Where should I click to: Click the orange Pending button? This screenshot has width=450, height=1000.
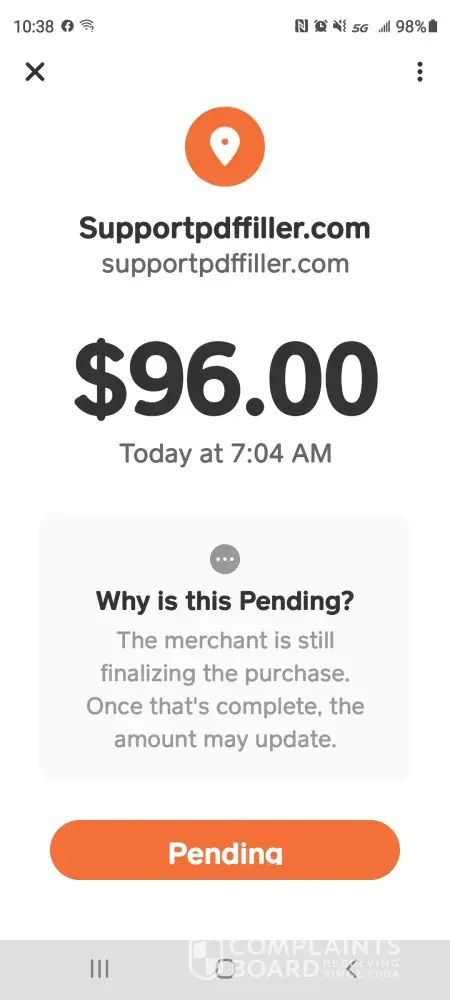[x=225, y=850]
